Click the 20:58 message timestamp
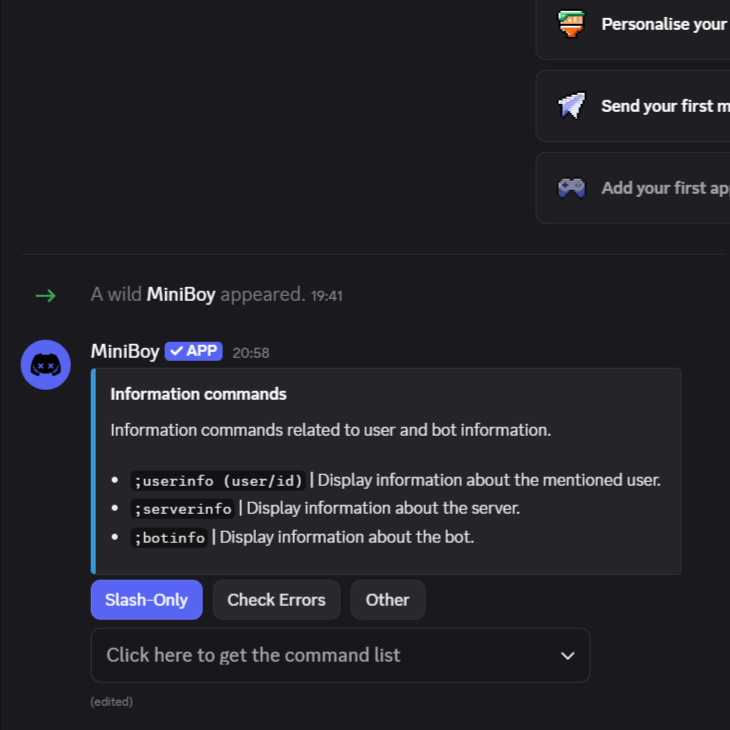730x730 pixels. click(x=251, y=353)
